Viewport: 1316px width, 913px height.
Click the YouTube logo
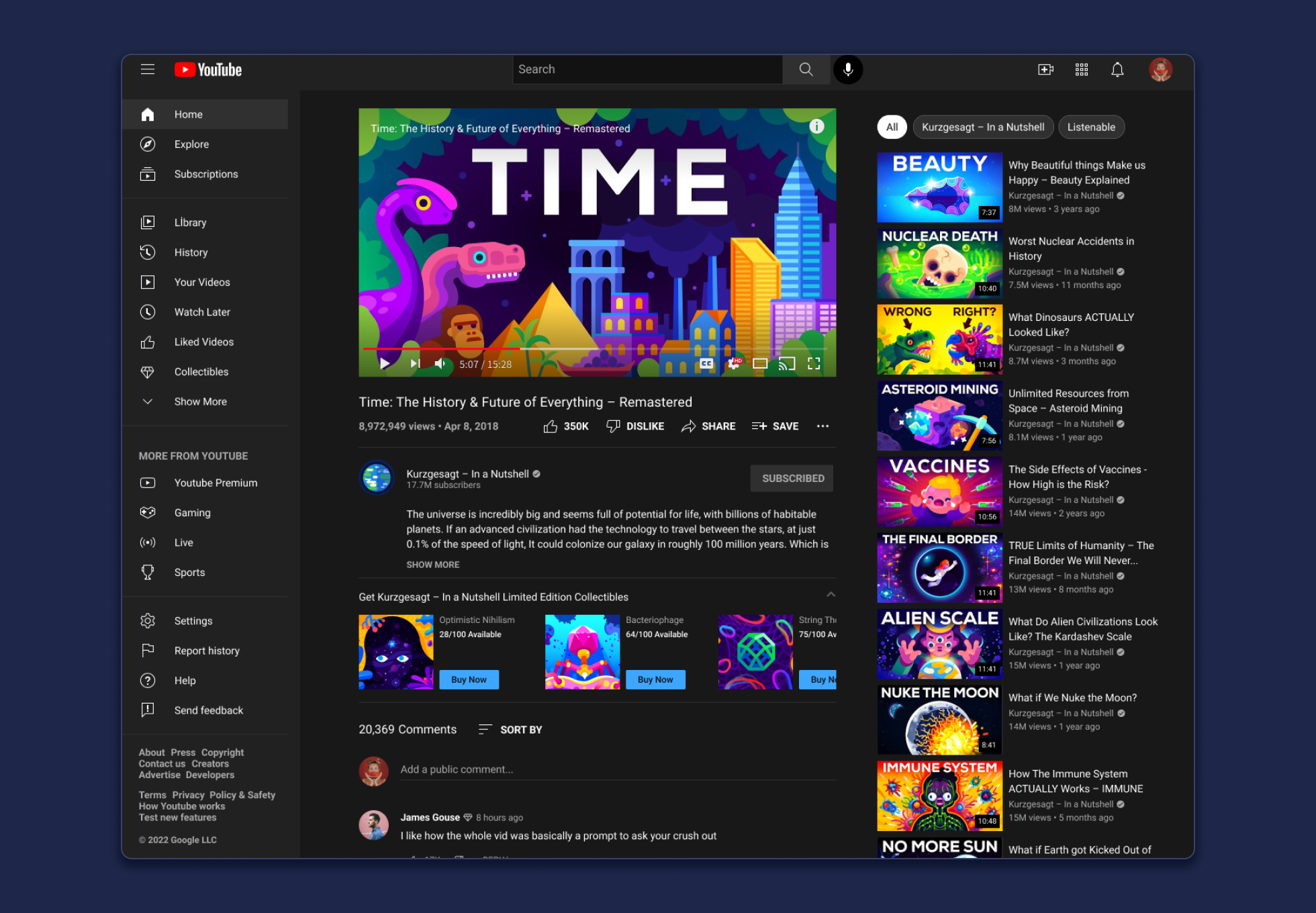click(208, 69)
